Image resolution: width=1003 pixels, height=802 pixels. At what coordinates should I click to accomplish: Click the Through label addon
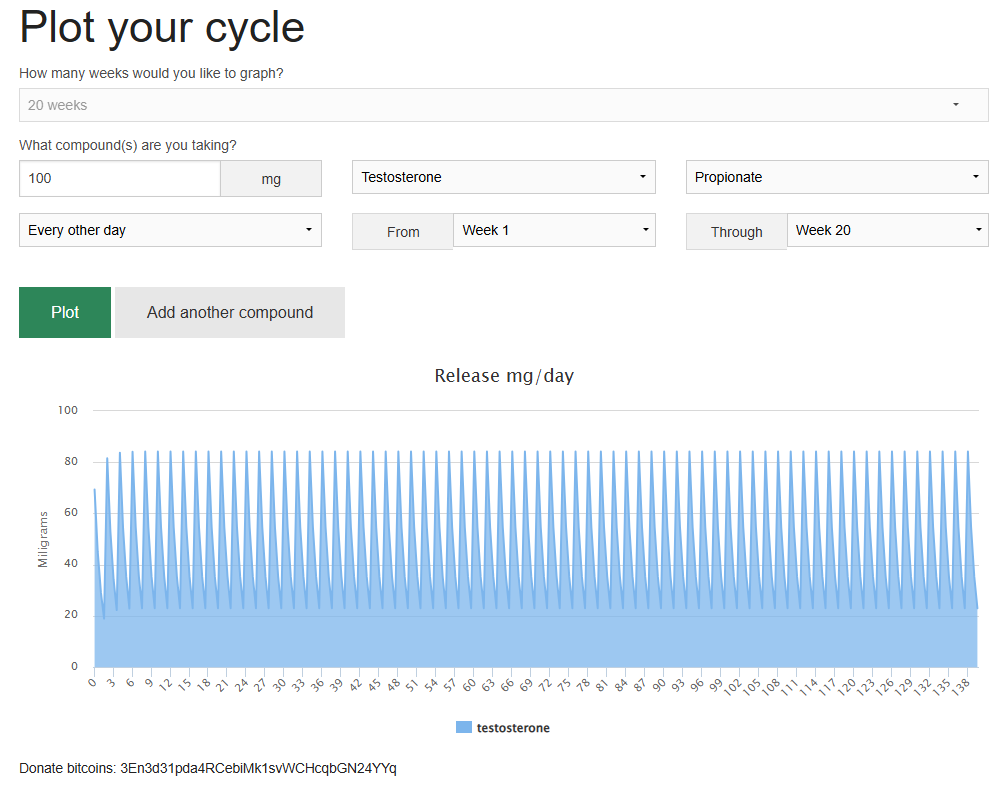(x=736, y=232)
